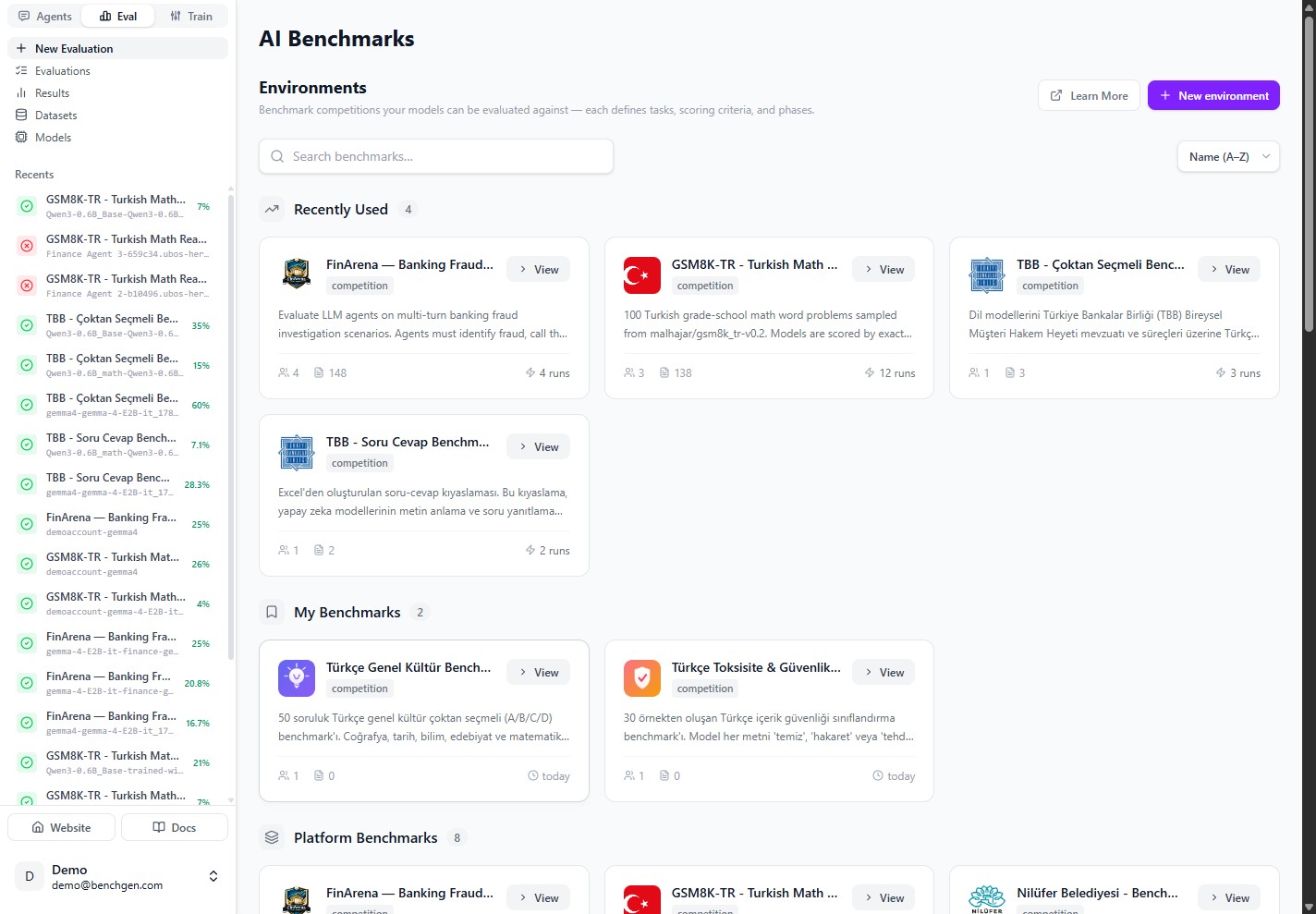Click the TBB Soru Cevap benchmark logo
The width and height of the screenshot is (1316, 914).
(297, 452)
